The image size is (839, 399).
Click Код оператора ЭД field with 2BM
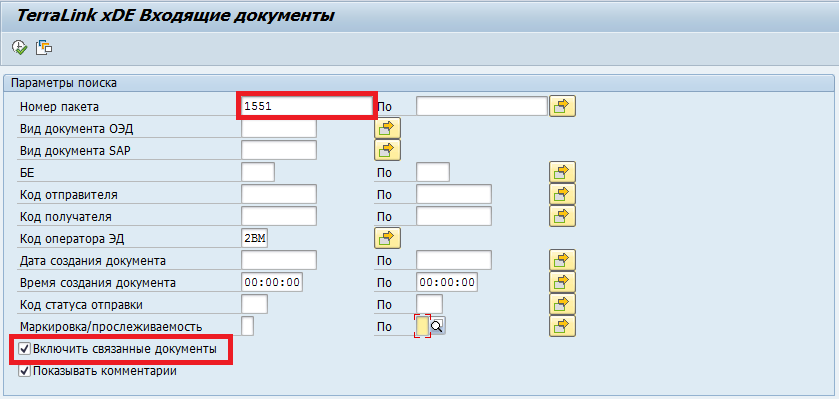click(x=255, y=239)
